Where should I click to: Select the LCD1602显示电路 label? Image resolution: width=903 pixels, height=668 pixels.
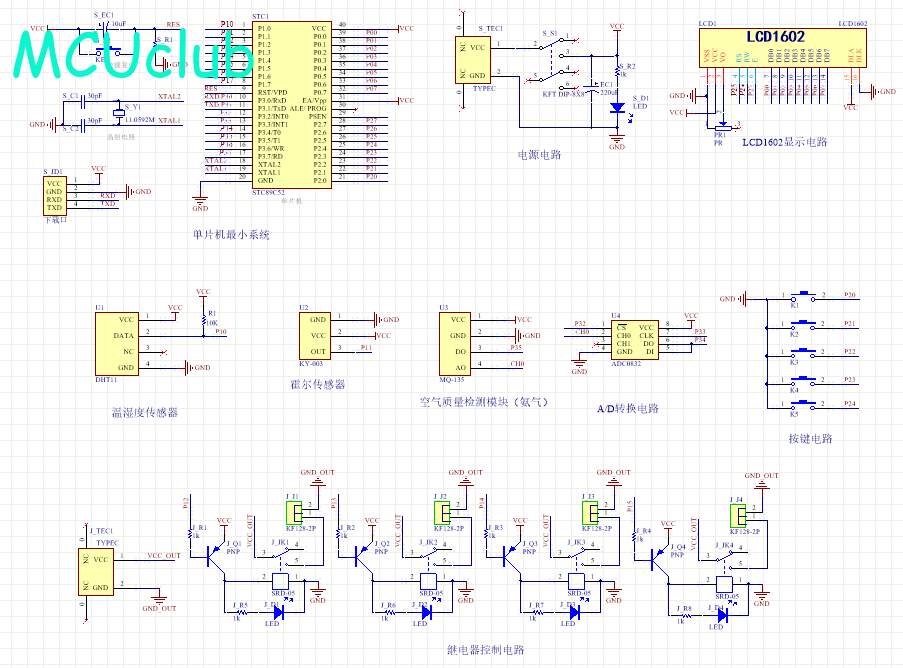[x=784, y=142]
